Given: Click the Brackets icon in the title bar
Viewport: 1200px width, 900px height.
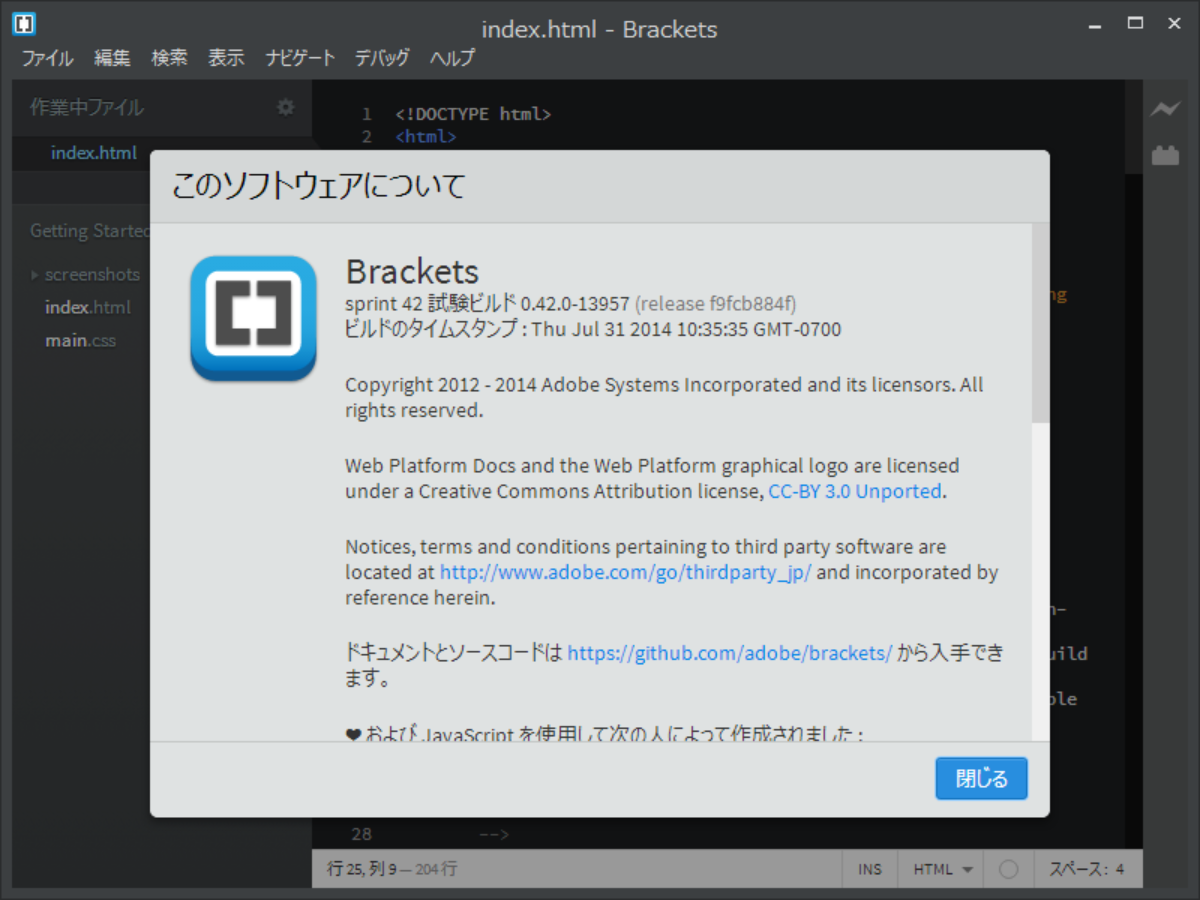Looking at the screenshot, I should click(x=22, y=22).
